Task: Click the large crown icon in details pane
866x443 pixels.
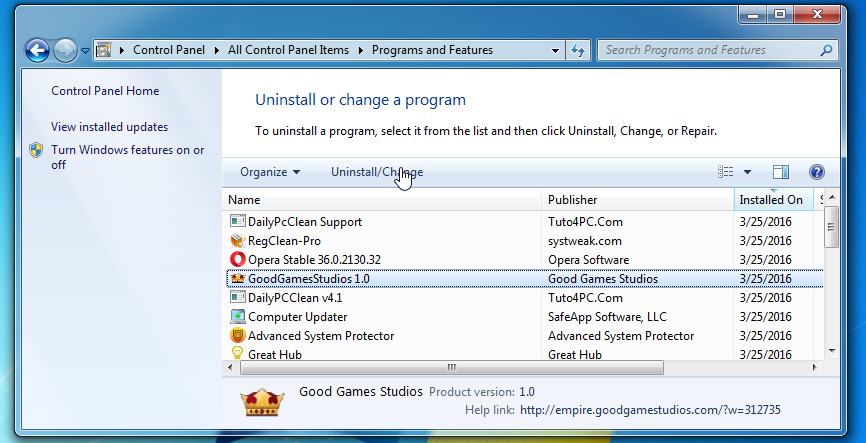Action: (x=262, y=403)
